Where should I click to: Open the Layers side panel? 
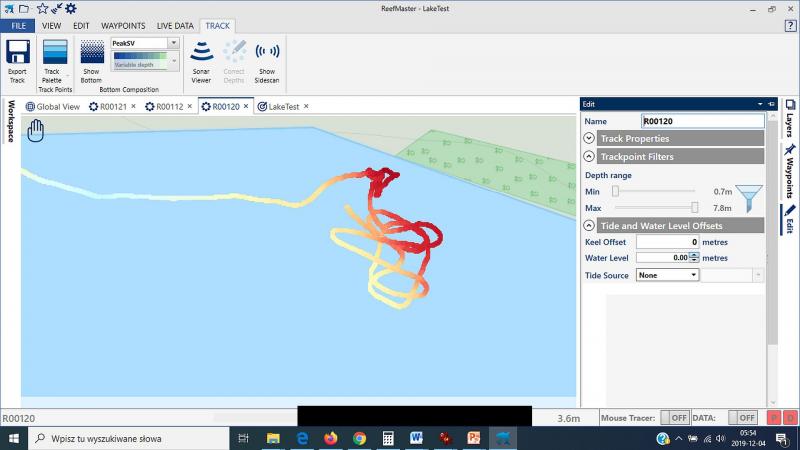[789, 118]
